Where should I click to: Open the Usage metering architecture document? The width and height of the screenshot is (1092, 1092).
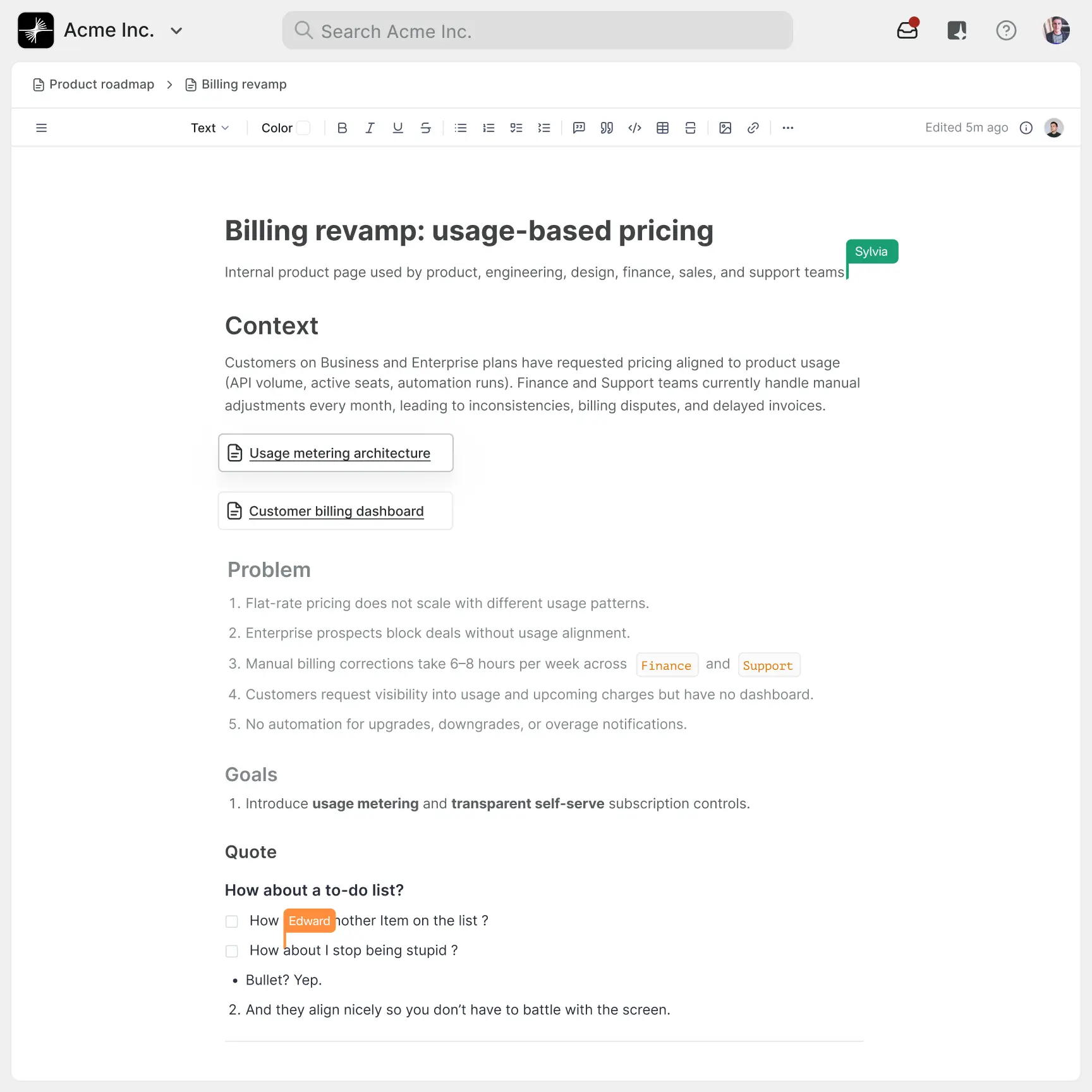point(339,452)
